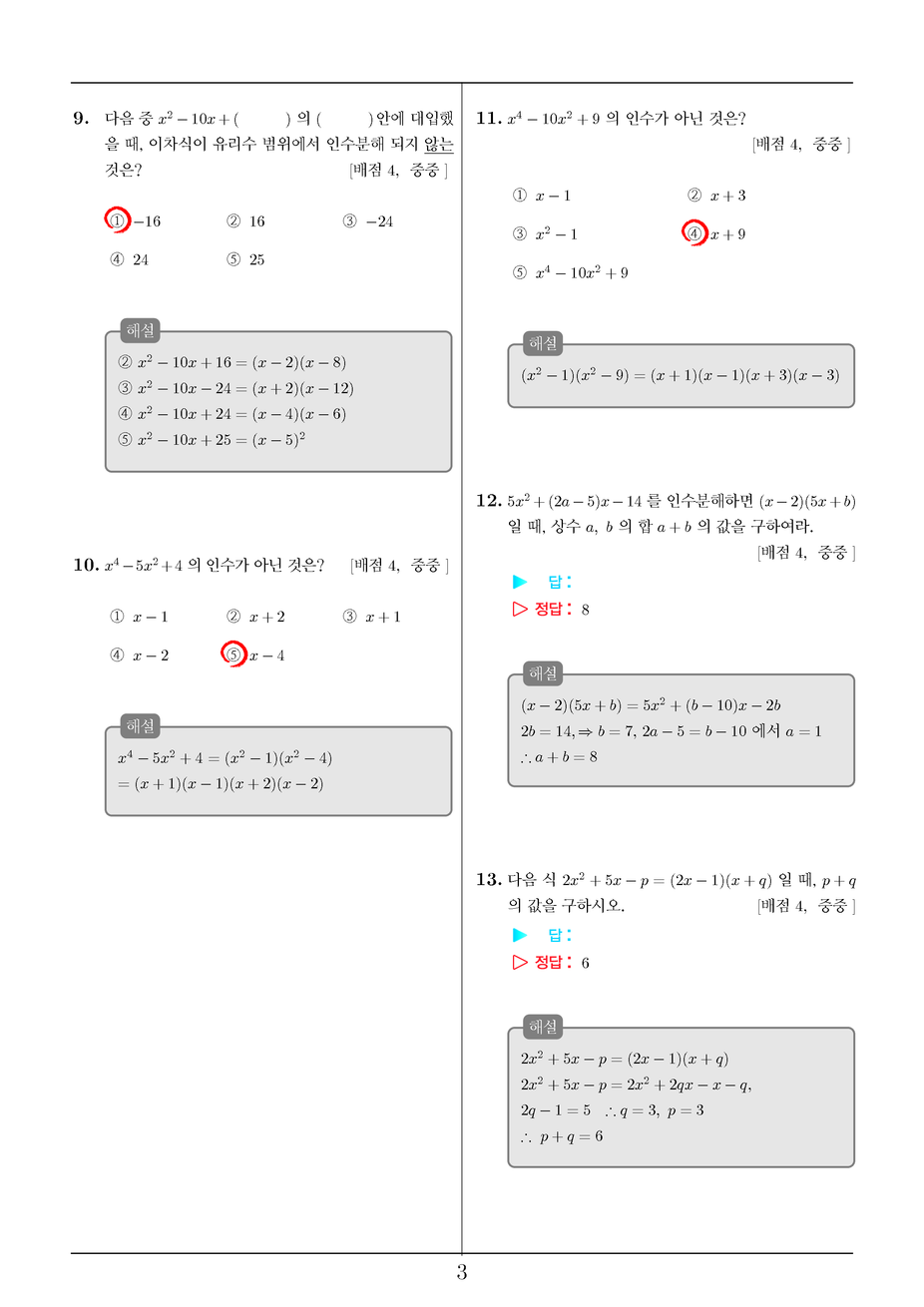
Task: Click the 해설 tab above question 9 solution
Action: [x=141, y=330]
